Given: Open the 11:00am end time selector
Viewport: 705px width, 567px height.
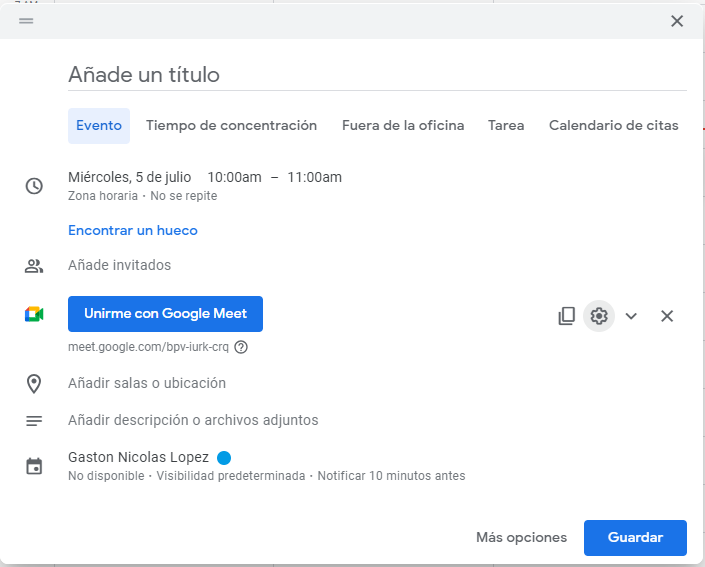Looking at the screenshot, I should click(x=314, y=177).
